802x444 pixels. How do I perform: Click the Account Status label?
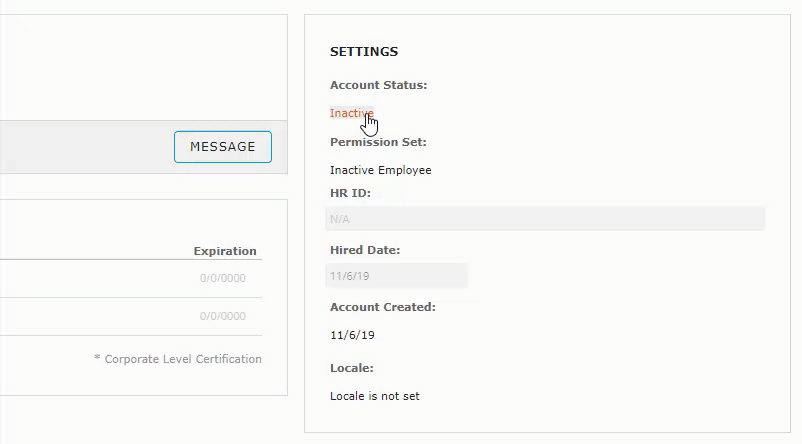coord(378,85)
